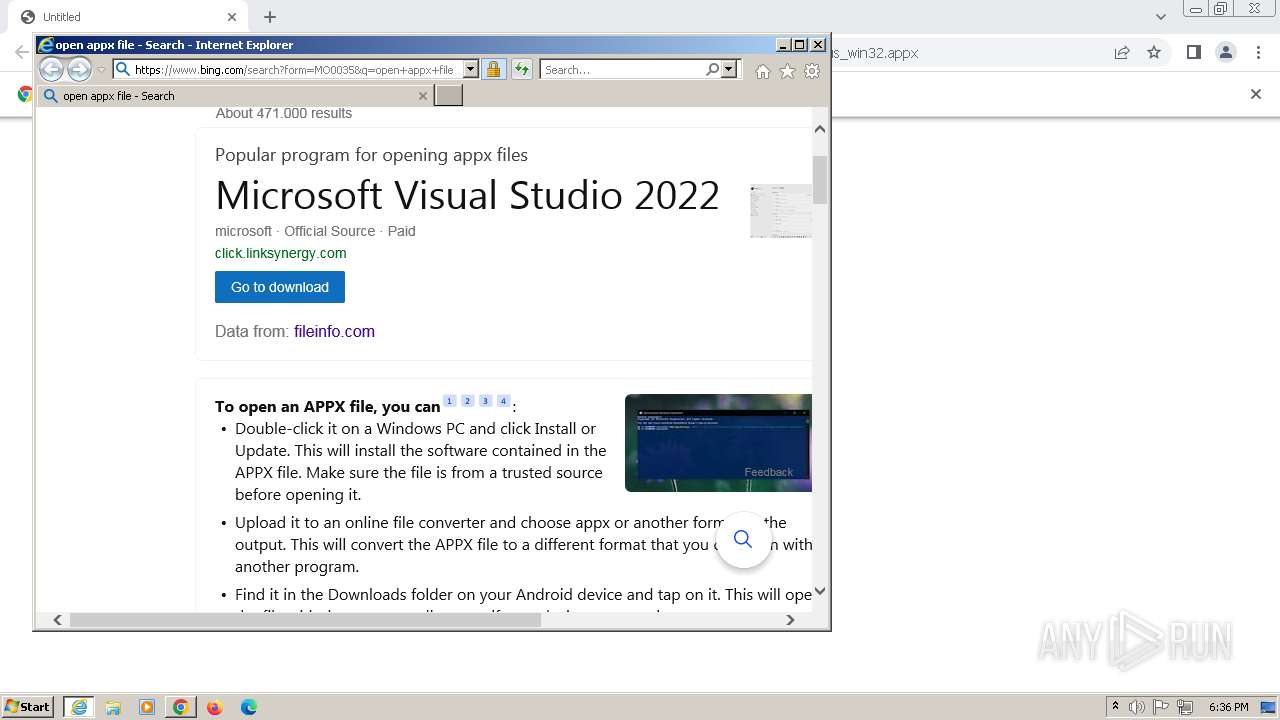1280x720 pixels.
Task: Open citation reference 3
Action: 485,401
